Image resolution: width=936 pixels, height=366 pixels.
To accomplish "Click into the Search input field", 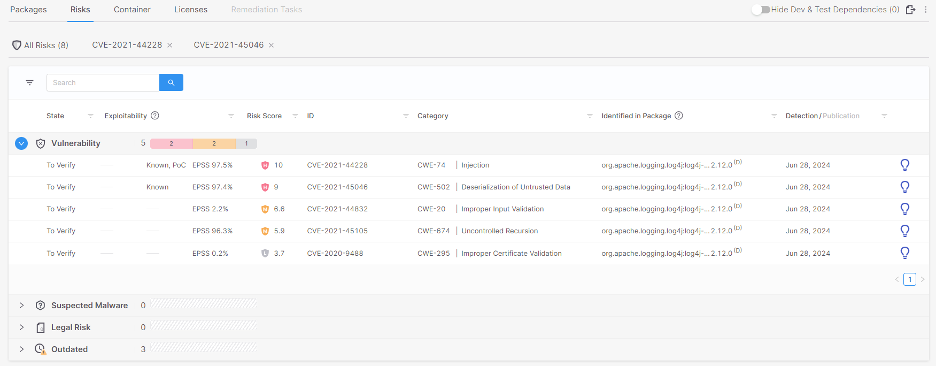I will pyautogui.click(x=103, y=82).
